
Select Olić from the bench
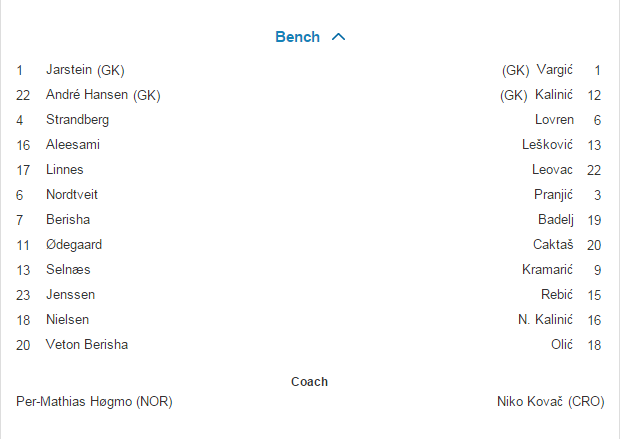pyautogui.click(x=560, y=345)
